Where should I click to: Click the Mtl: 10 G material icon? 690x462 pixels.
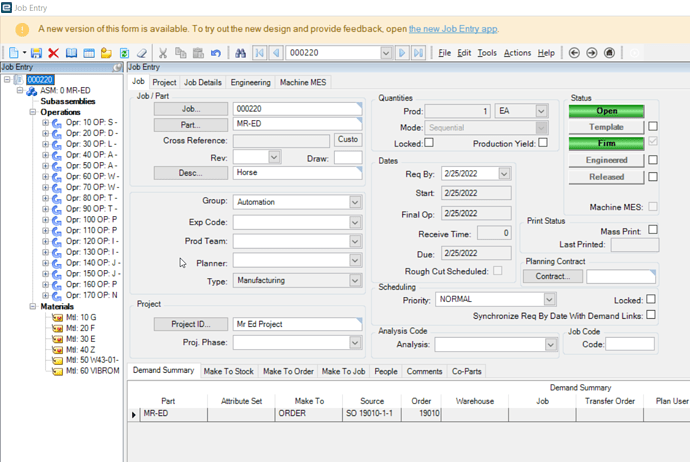click(57, 318)
